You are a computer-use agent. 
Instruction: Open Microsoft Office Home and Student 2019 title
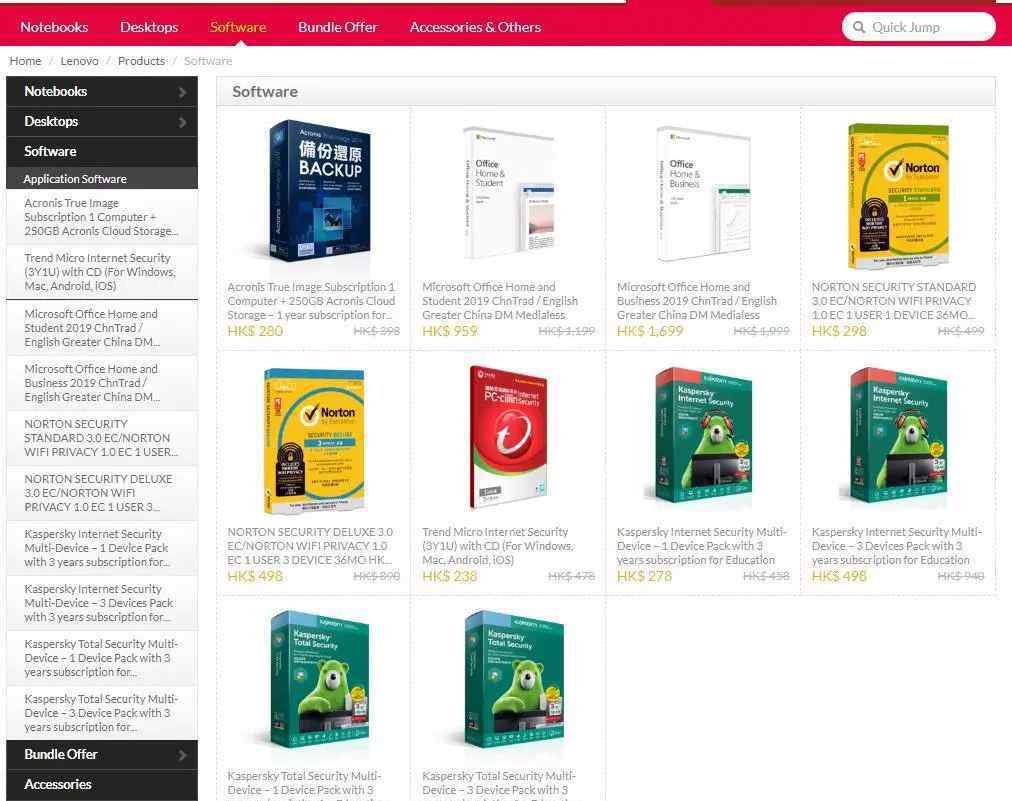500,301
